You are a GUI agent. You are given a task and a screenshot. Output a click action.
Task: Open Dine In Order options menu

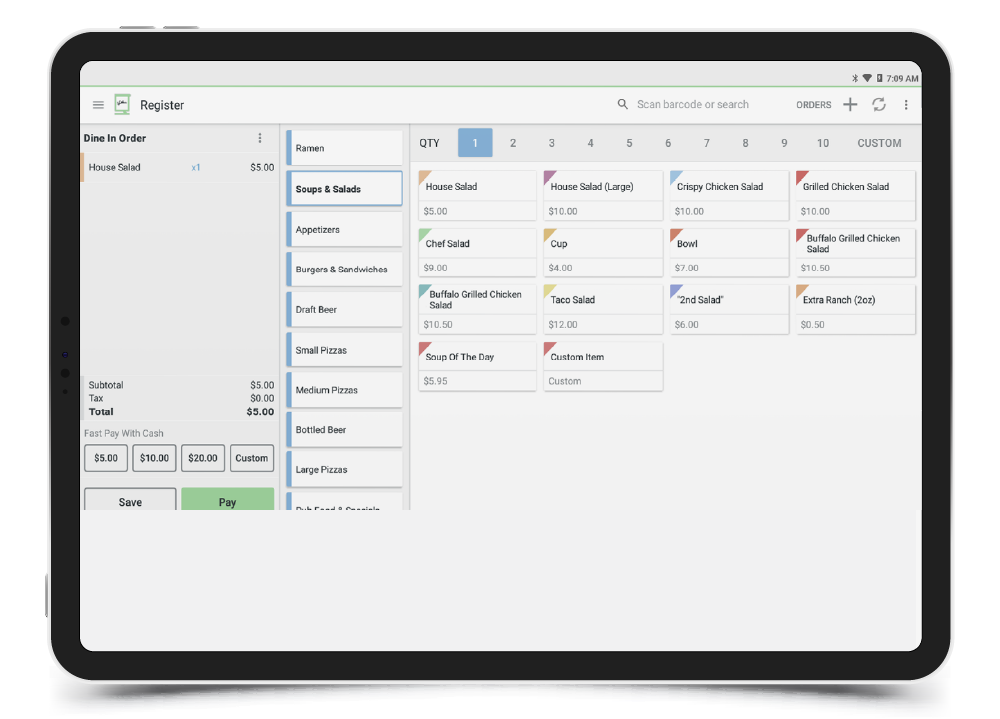point(260,138)
